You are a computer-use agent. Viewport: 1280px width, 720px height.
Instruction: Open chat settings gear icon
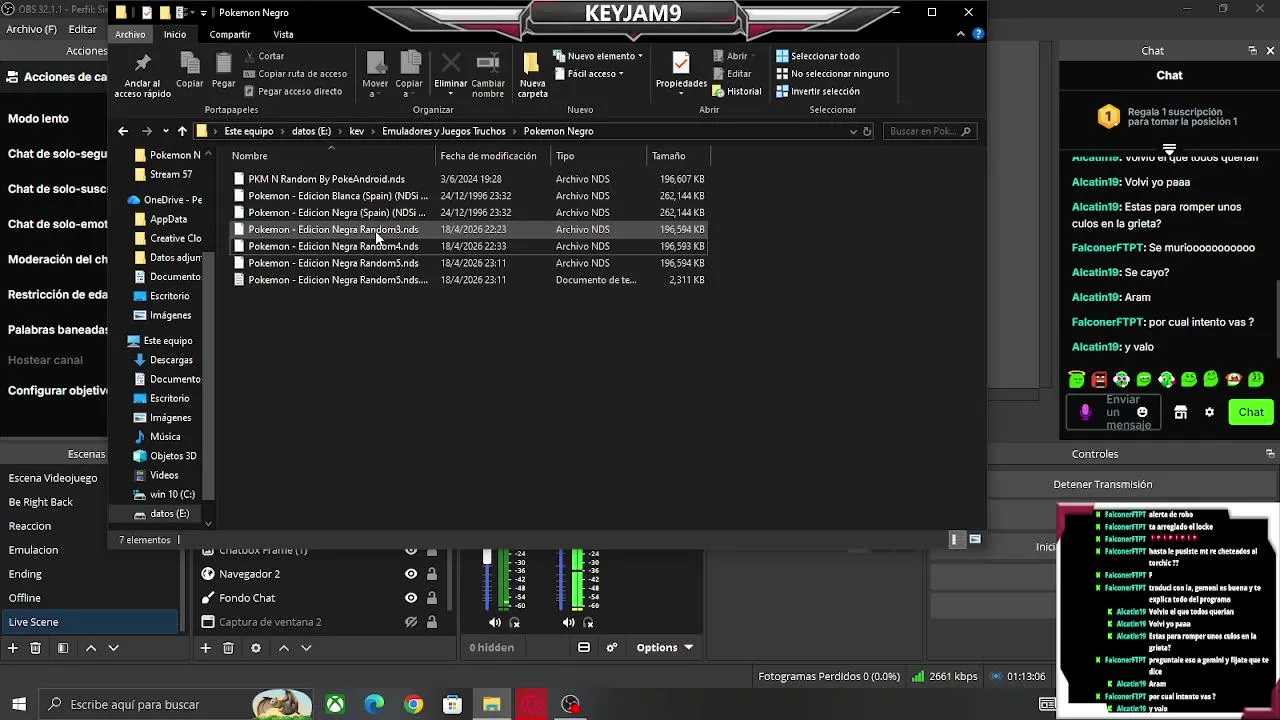coord(1209,412)
